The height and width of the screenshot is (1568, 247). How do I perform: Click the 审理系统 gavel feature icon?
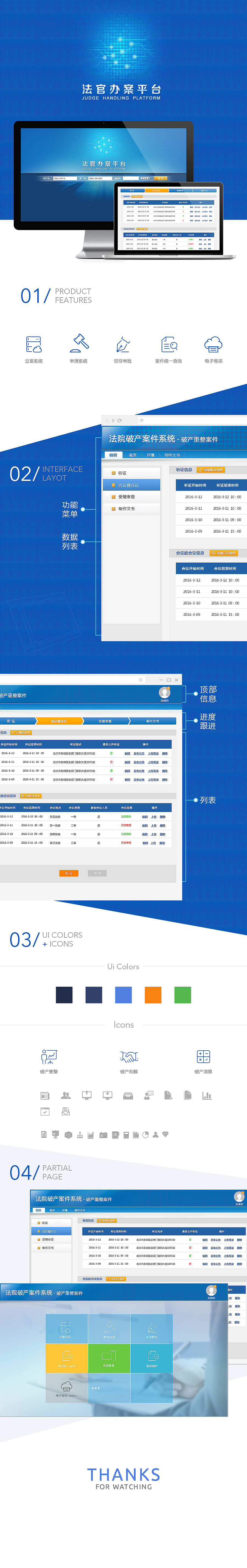click(79, 343)
